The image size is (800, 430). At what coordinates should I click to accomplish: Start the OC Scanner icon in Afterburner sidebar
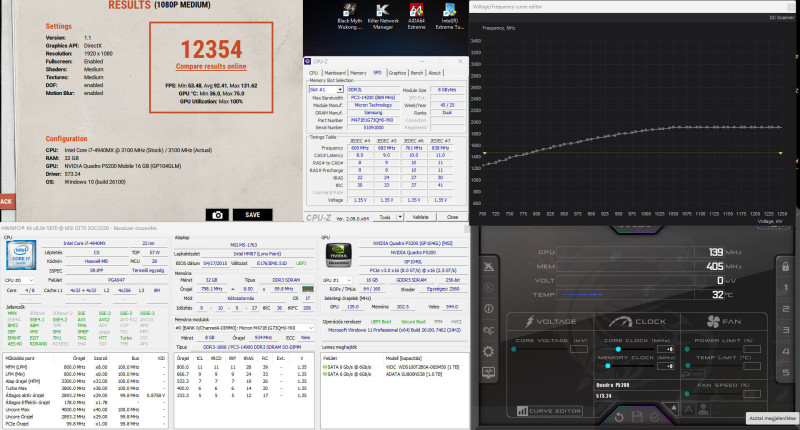[x=488, y=330]
